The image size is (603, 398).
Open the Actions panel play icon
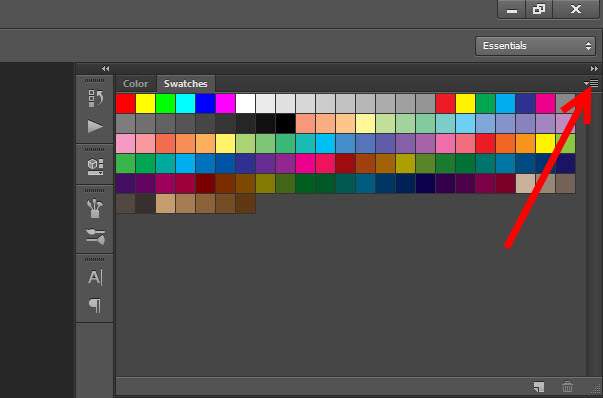(x=95, y=127)
